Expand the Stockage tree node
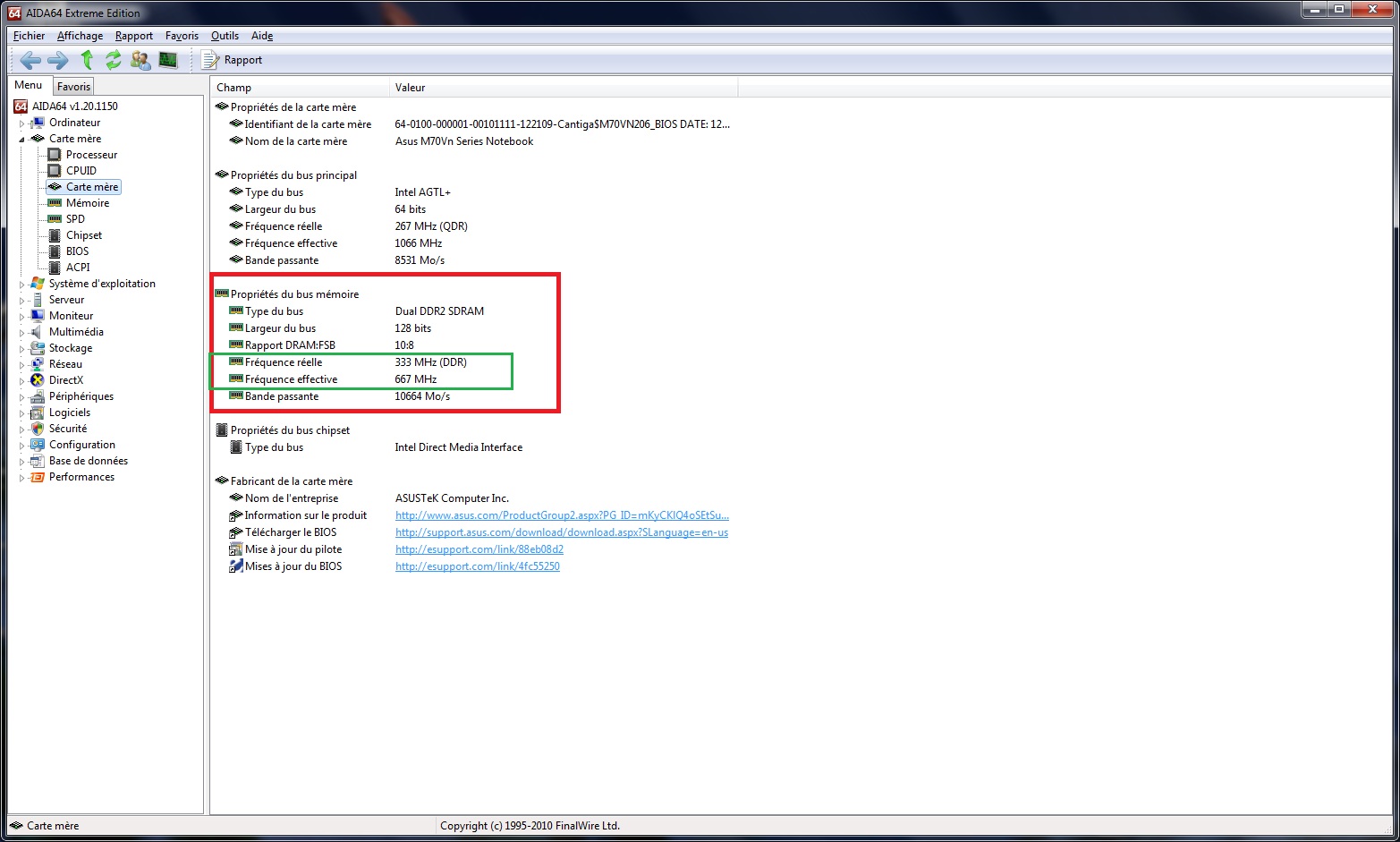 click(x=22, y=349)
